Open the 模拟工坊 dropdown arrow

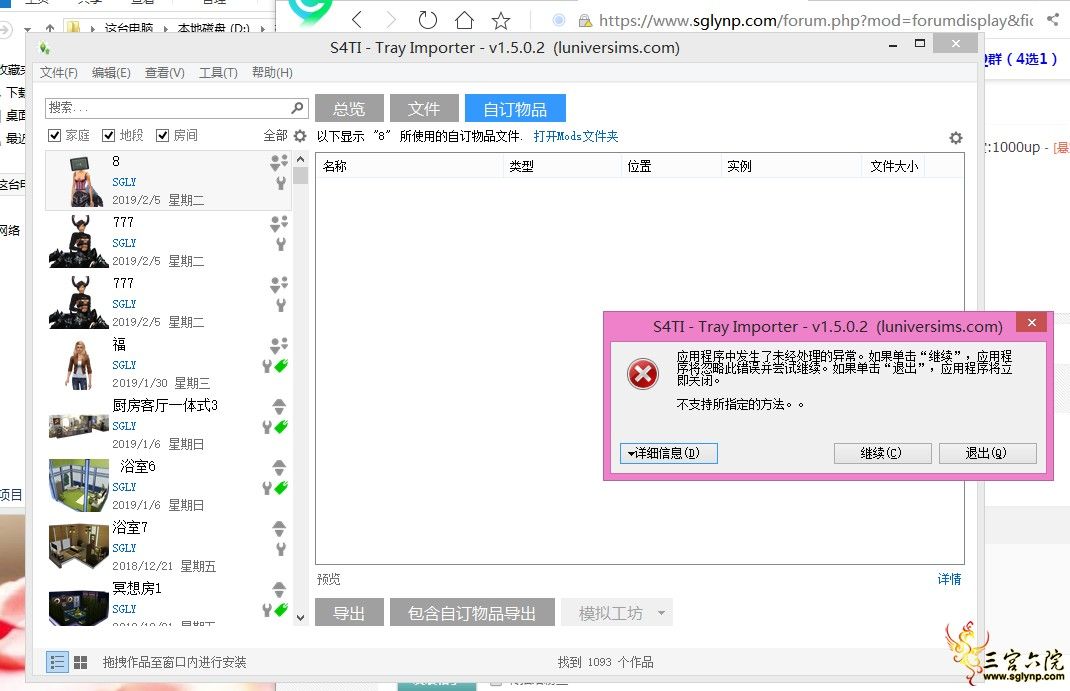point(661,613)
